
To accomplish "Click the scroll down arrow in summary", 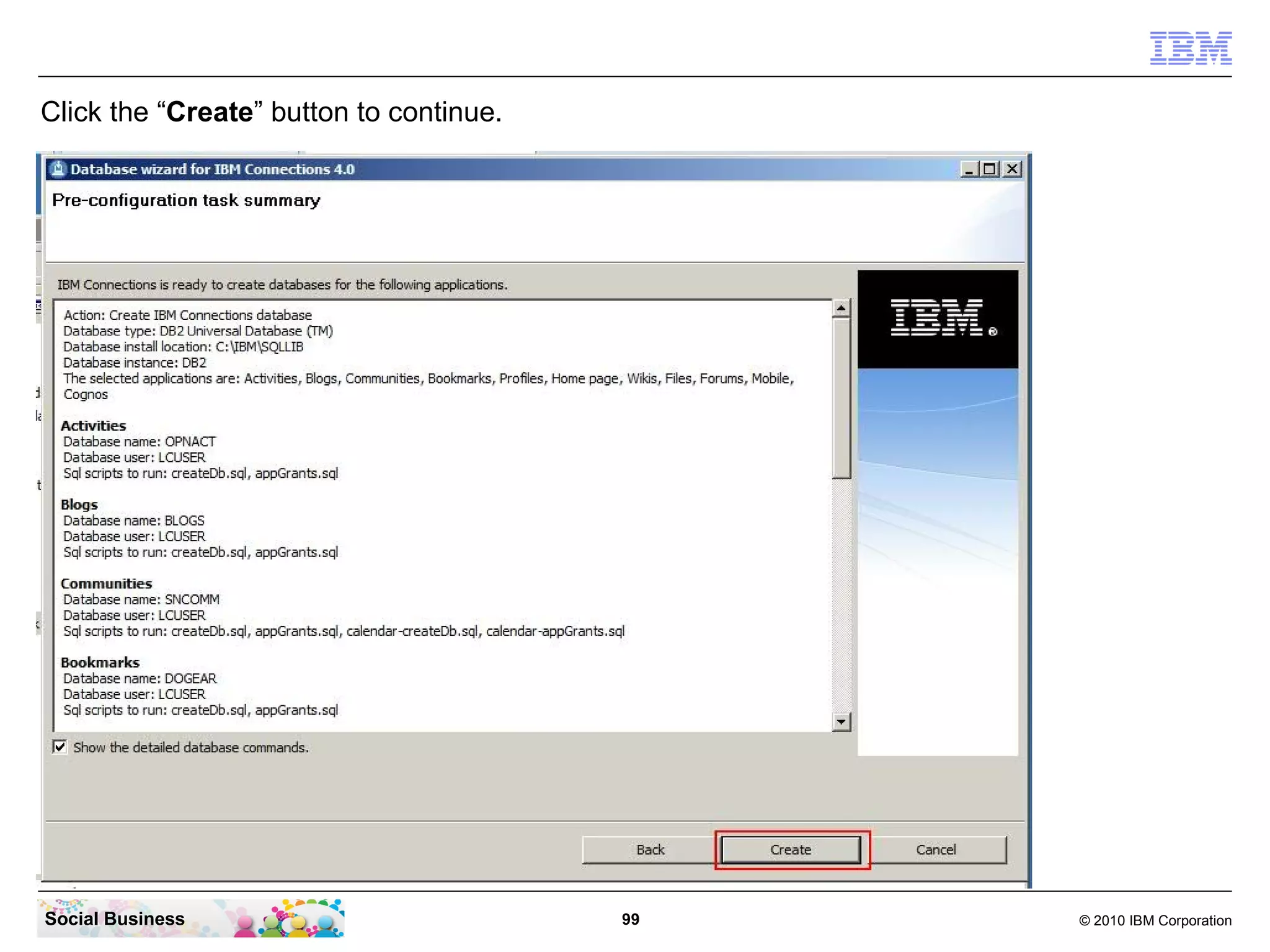I will [841, 721].
